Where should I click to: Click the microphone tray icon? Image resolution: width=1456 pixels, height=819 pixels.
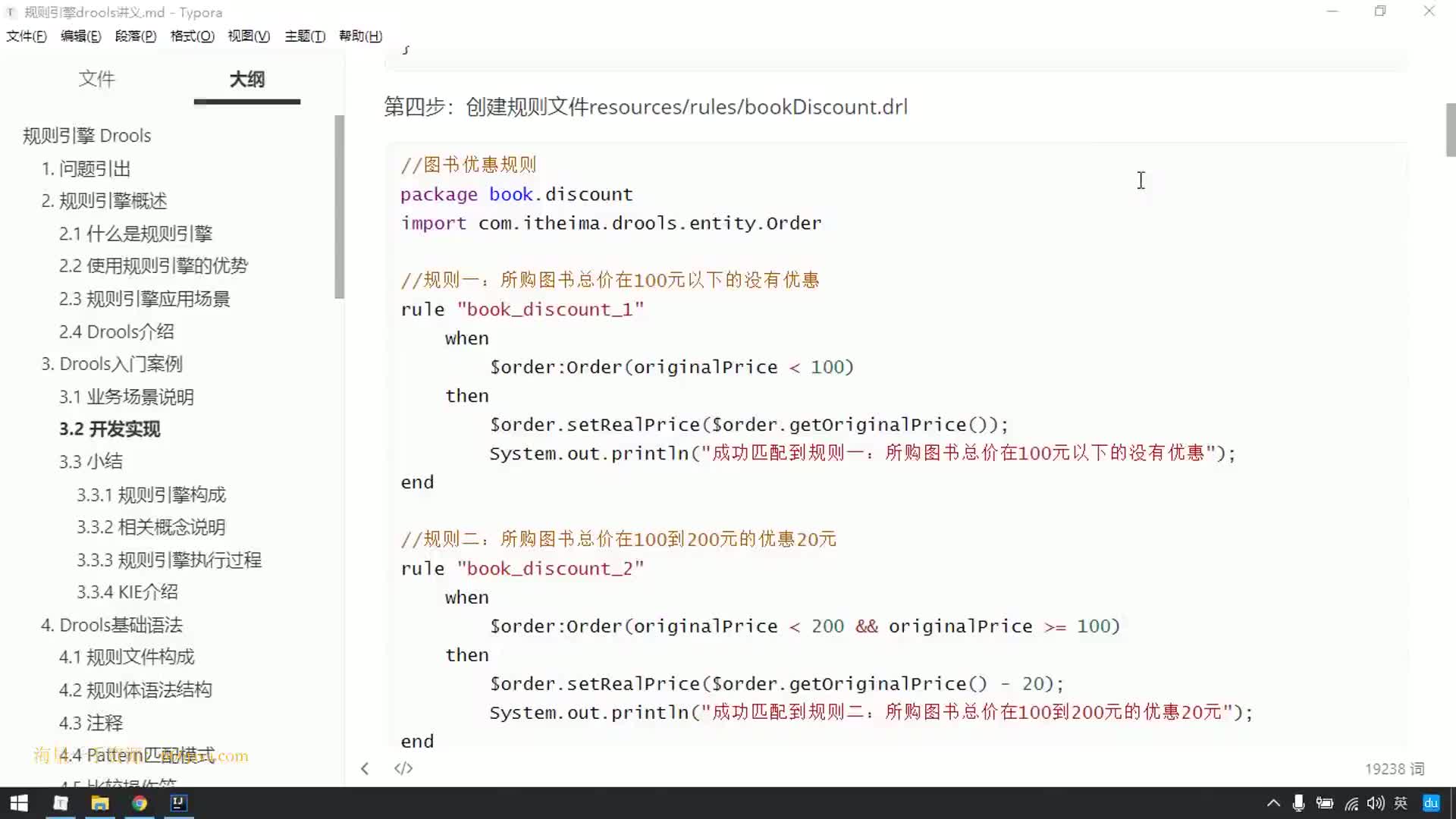click(x=1299, y=803)
